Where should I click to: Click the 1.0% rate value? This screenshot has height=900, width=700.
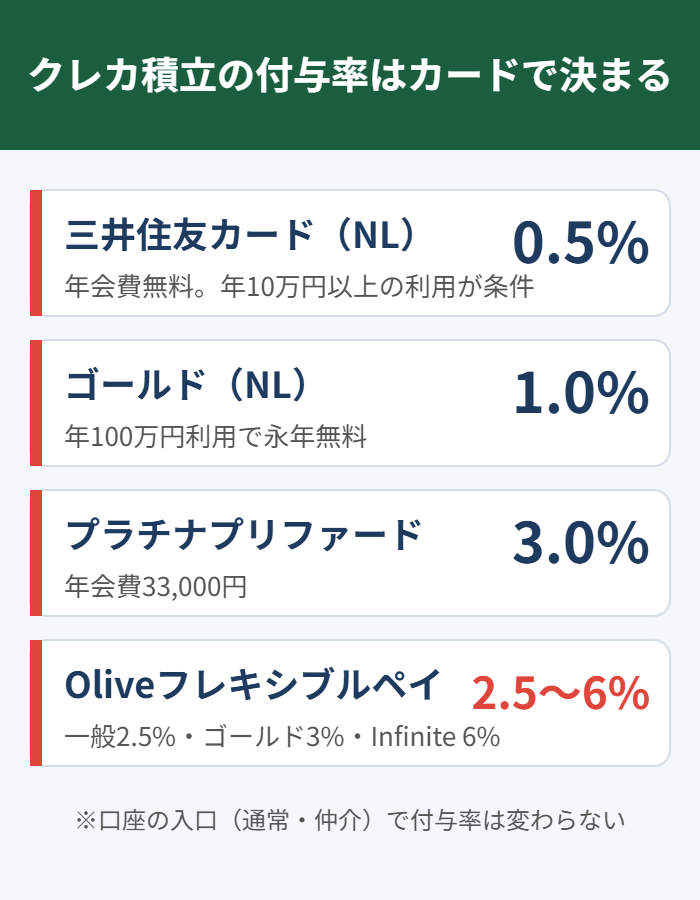pyautogui.click(x=581, y=393)
